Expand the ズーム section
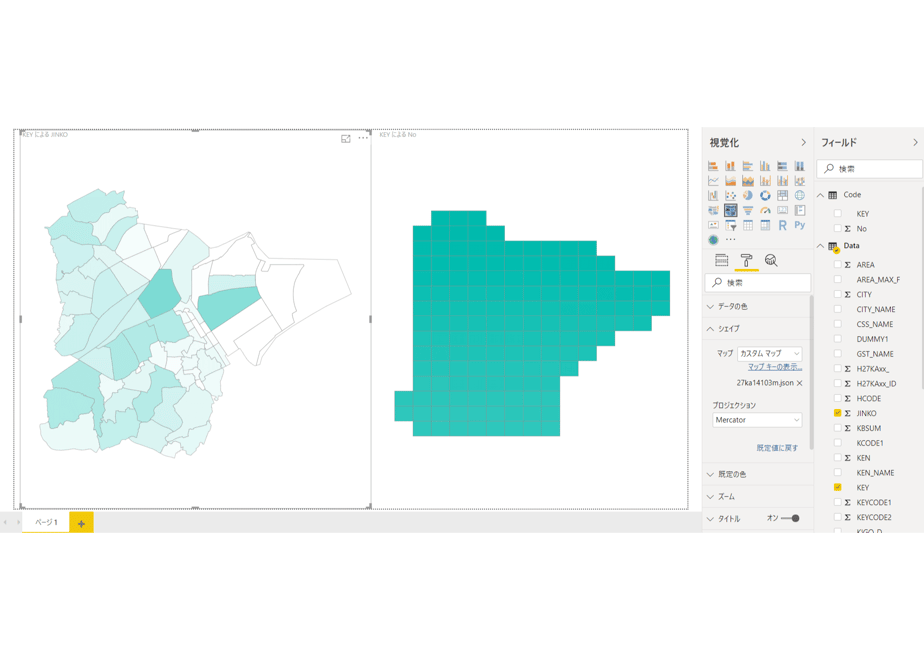 [x=757, y=497]
